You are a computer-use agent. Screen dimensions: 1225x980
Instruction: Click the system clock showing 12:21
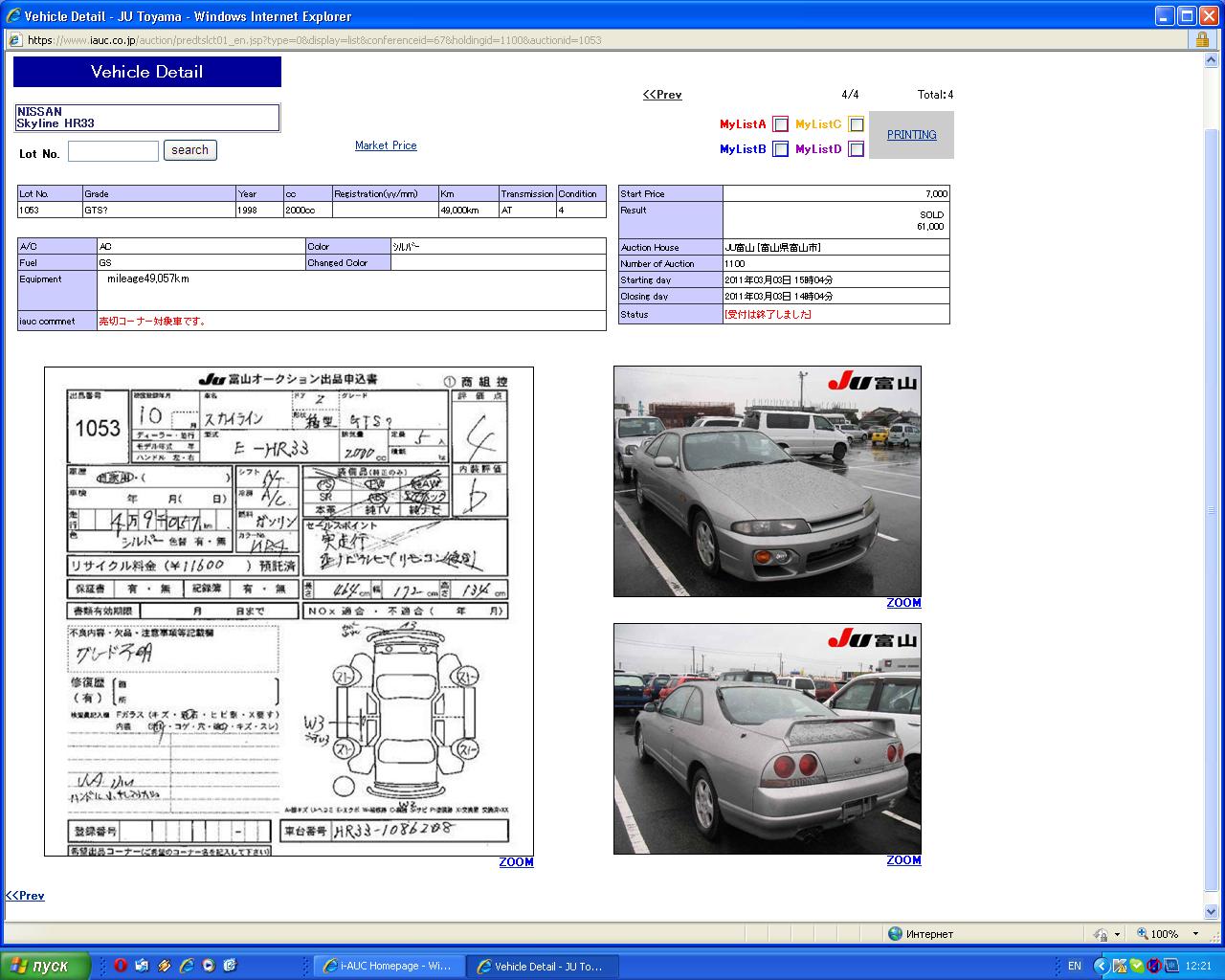pyautogui.click(x=1198, y=967)
